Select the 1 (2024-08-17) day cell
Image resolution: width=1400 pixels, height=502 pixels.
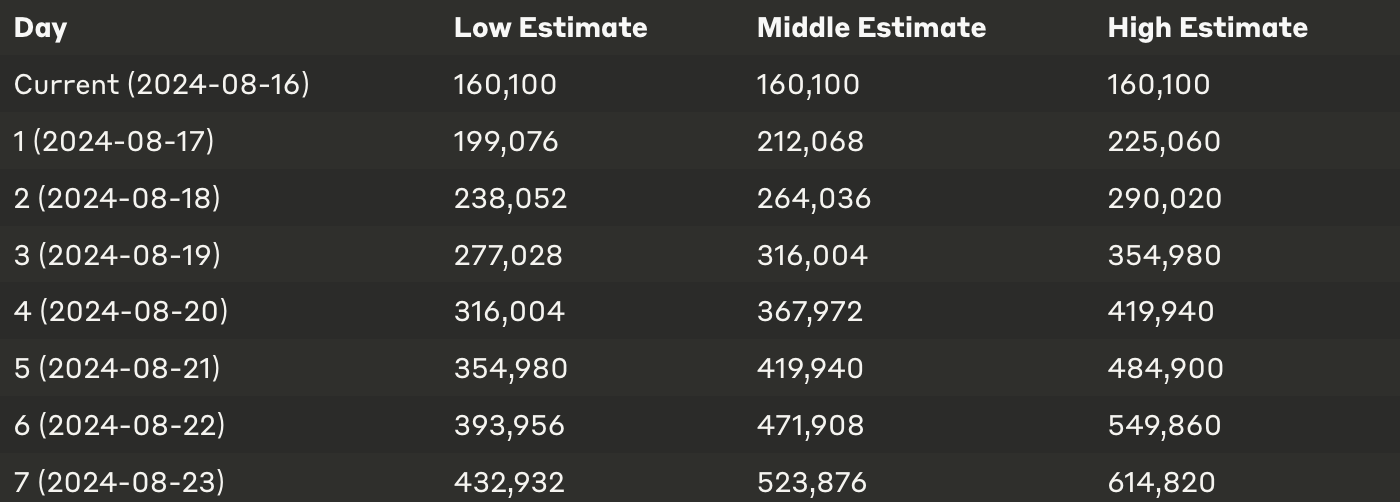point(114,141)
